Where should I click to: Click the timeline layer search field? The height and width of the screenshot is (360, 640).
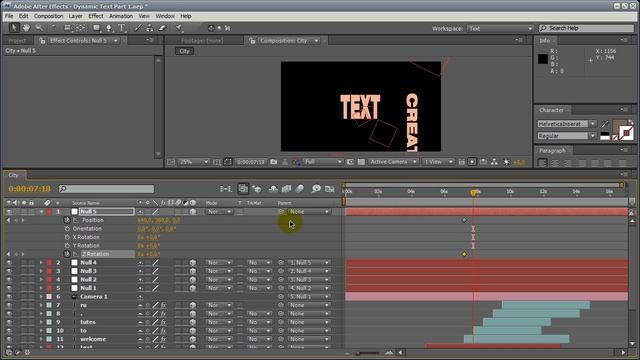pos(107,189)
